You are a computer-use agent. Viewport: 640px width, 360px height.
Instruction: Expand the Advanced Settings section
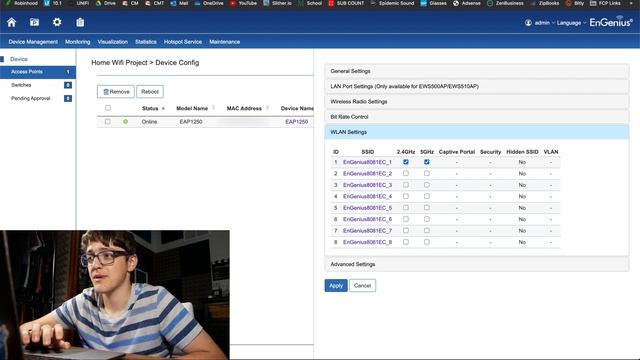point(477,264)
